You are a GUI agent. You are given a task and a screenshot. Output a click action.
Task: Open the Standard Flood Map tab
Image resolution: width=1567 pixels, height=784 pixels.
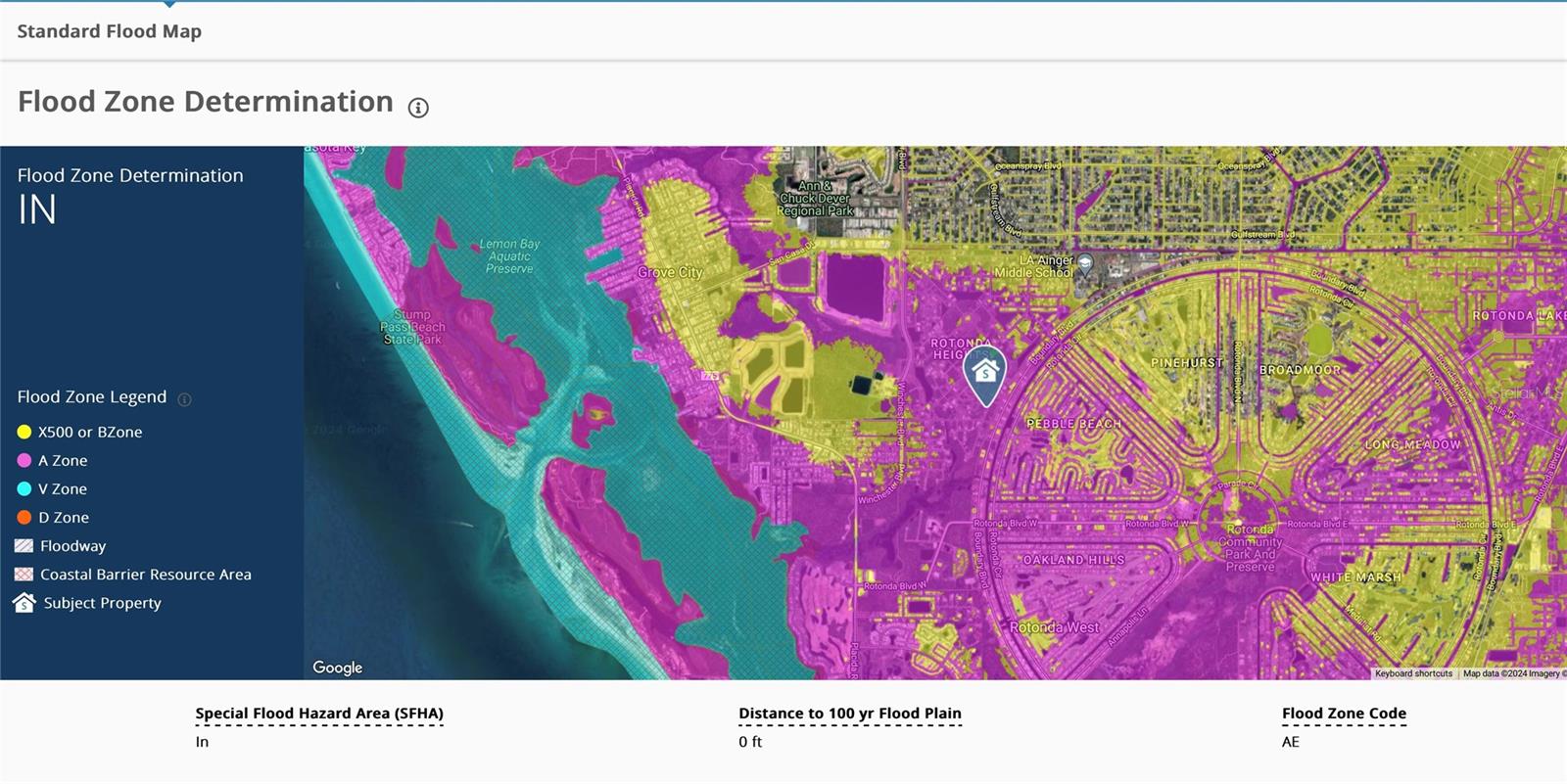click(x=110, y=31)
